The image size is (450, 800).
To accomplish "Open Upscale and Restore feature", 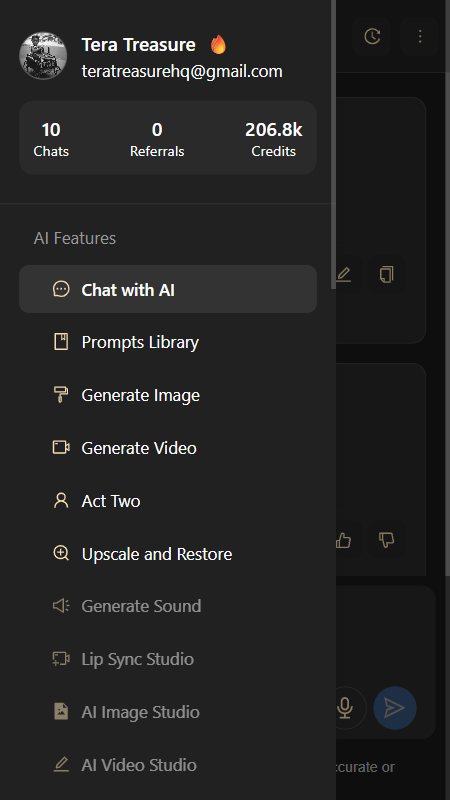I will pos(168,554).
